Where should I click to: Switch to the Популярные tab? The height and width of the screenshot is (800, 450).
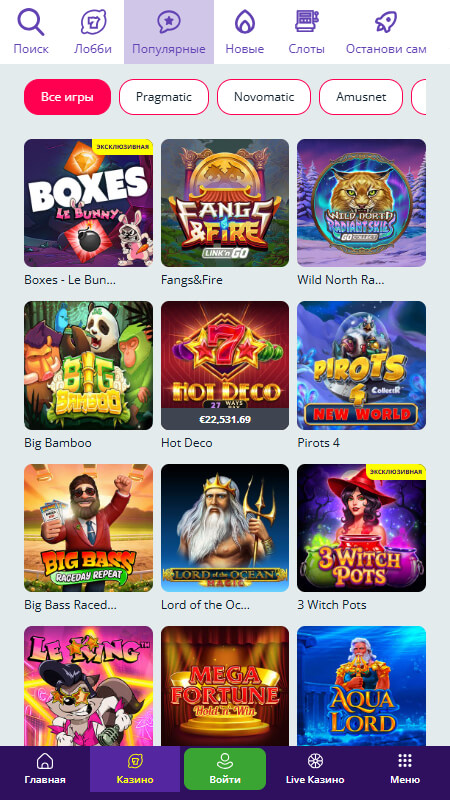point(169,32)
